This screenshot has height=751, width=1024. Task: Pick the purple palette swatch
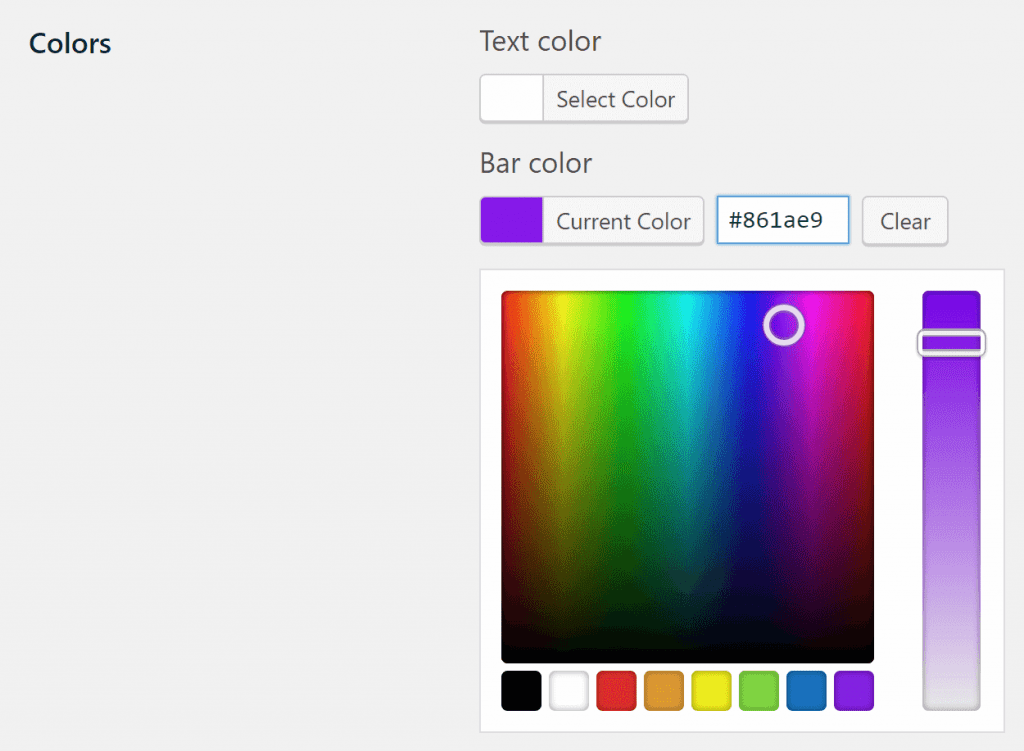[x=853, y=691]
